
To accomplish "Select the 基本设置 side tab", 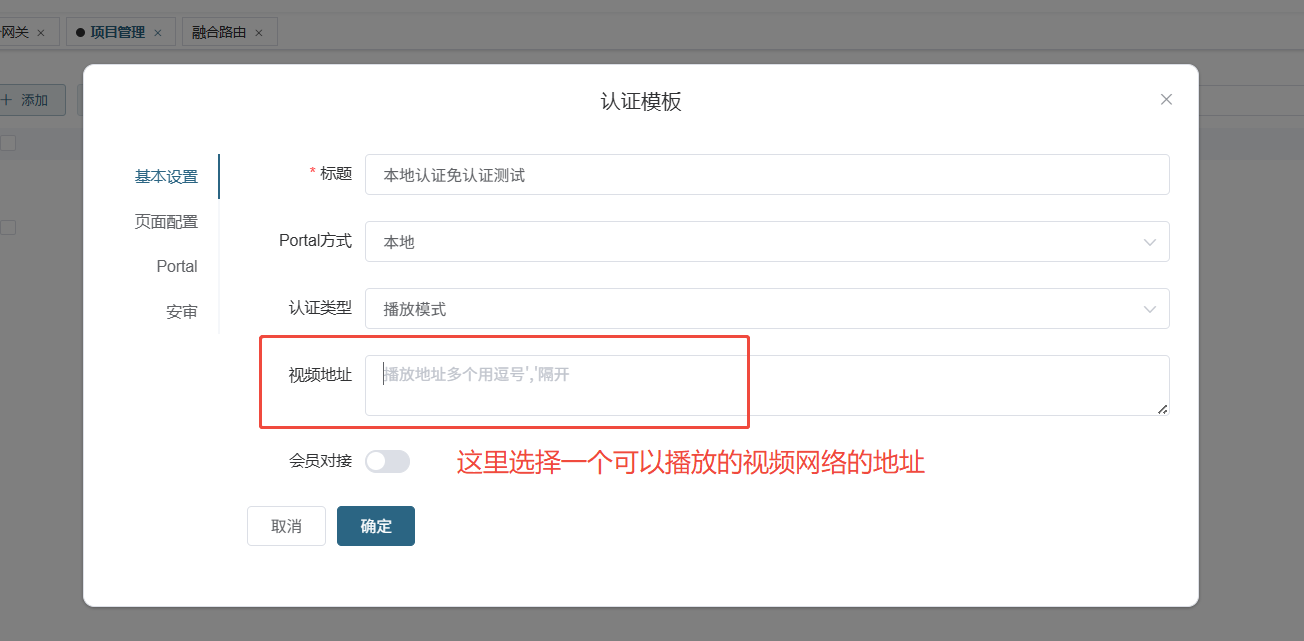I will click(166, 177).
